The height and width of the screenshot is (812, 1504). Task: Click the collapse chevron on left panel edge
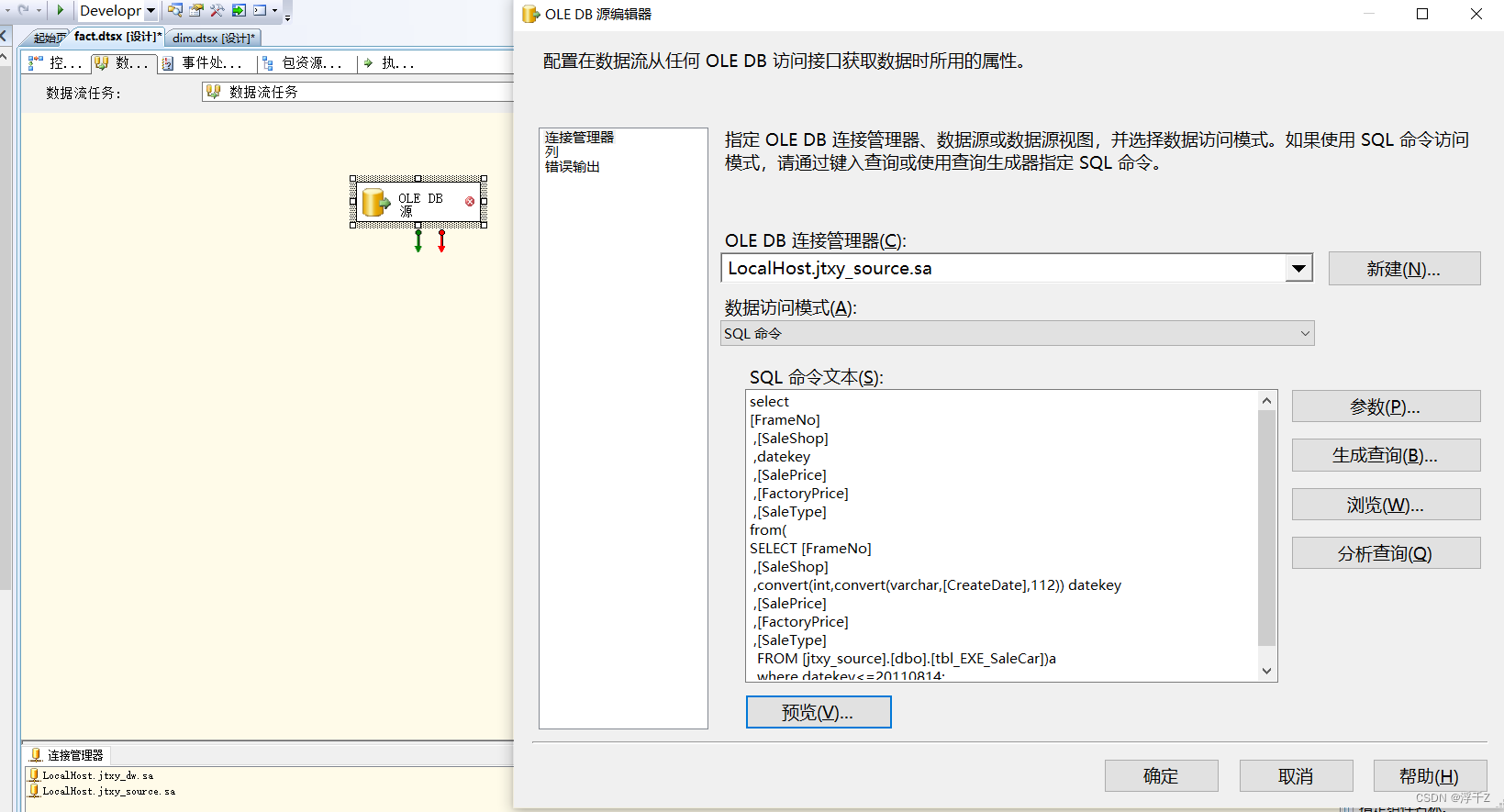pos(4,37)
